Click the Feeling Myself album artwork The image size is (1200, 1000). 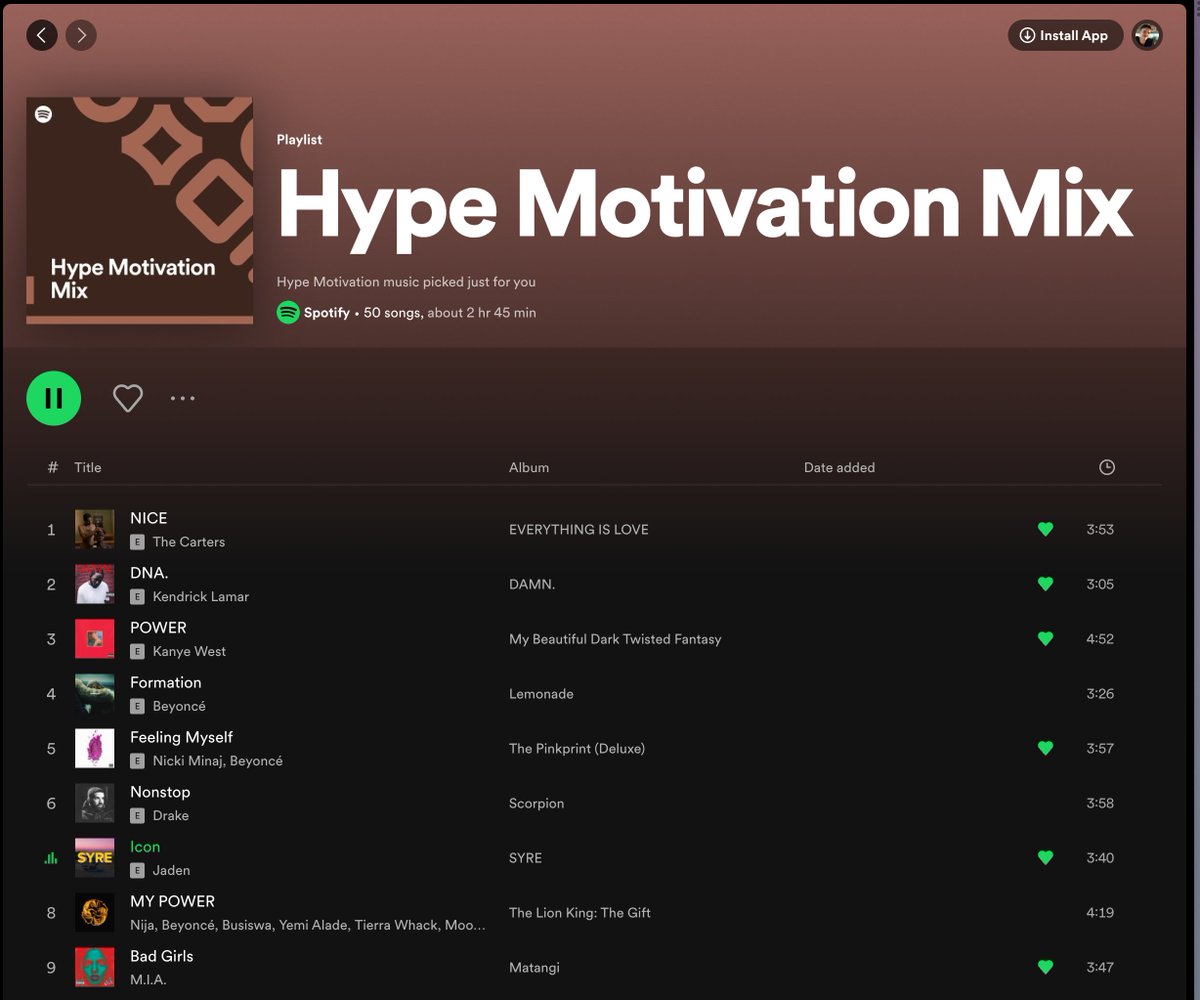pos(94,748)
